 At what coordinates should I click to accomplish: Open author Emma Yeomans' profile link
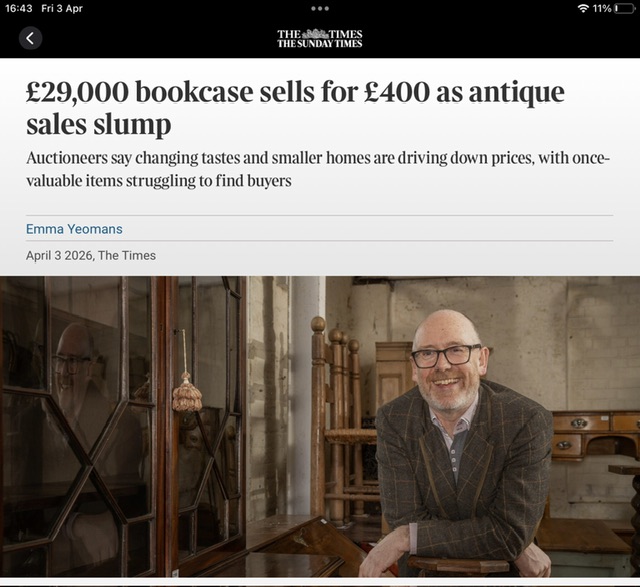(x=74, y=229)
